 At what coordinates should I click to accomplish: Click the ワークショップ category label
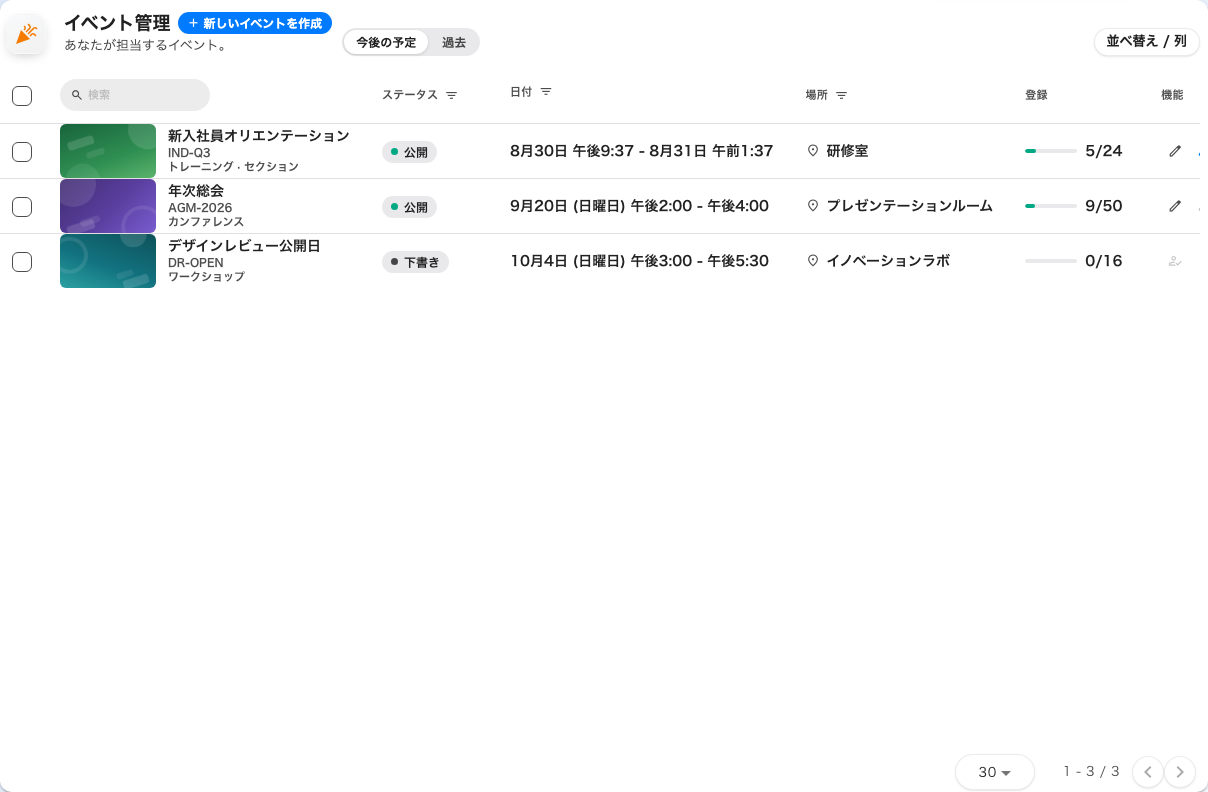[x=206, y=276]
